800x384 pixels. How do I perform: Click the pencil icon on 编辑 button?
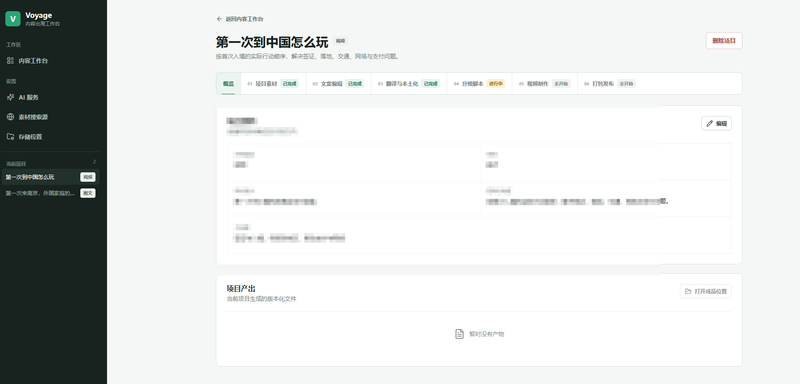pos(710,123)
